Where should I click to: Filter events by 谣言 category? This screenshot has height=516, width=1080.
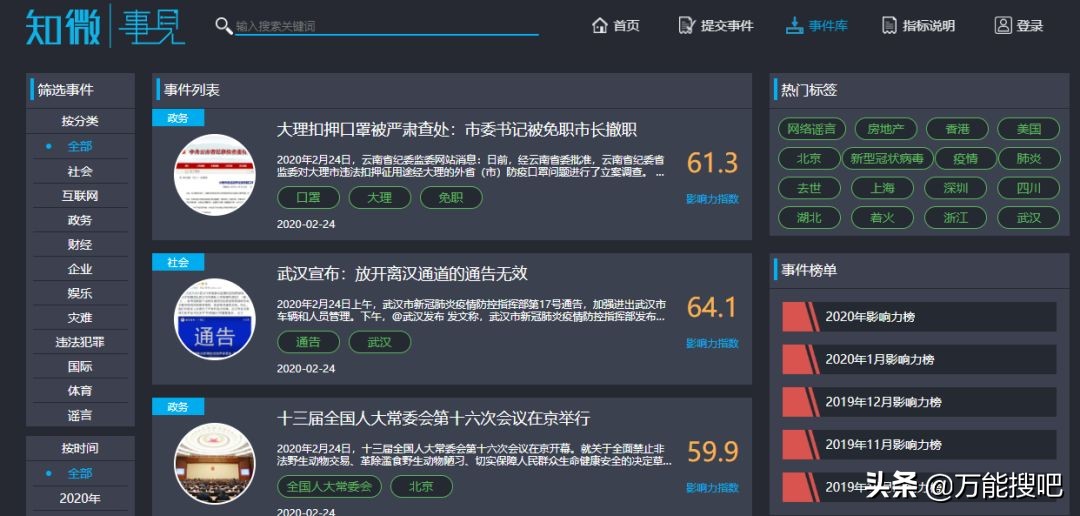point(80,415)
